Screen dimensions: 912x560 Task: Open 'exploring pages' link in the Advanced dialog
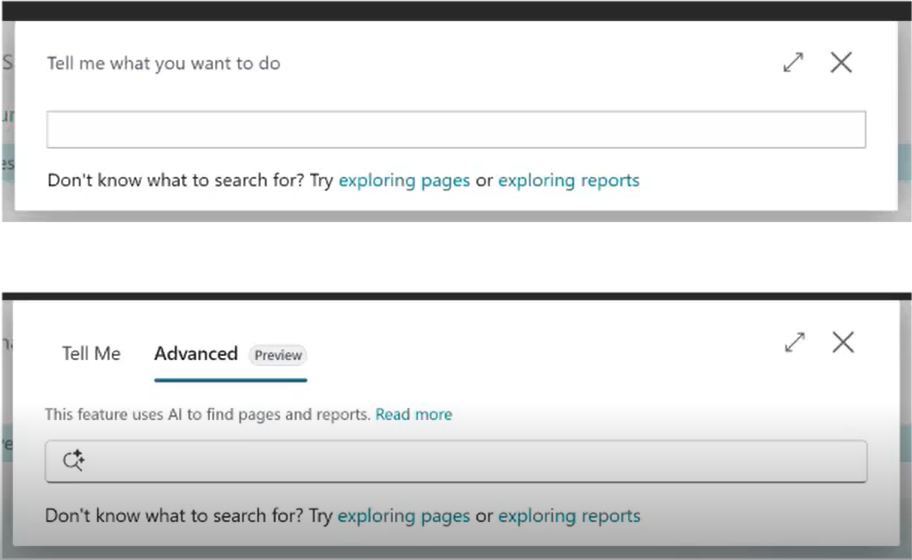coord(404,516)
